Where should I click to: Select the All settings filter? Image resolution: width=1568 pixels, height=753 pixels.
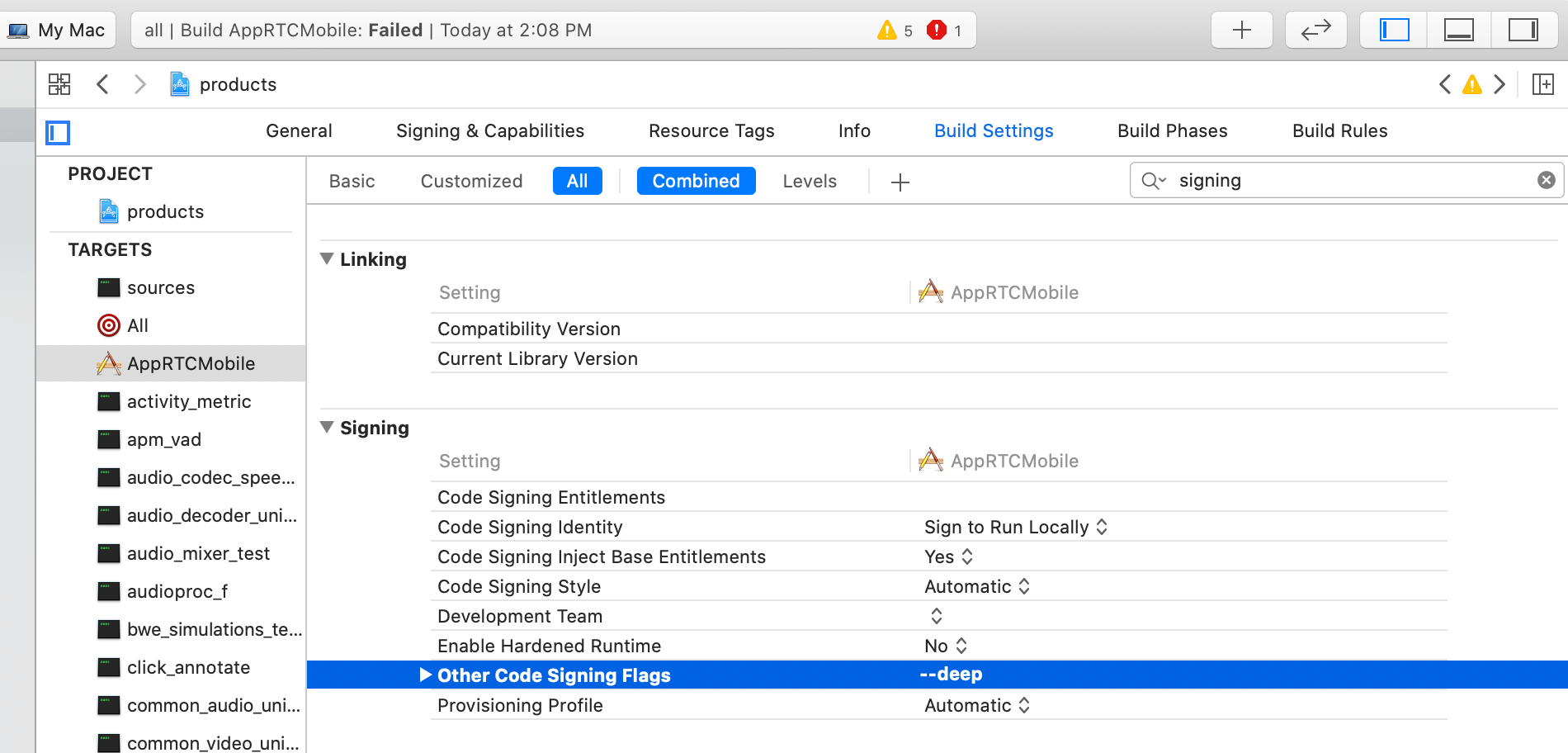pyautogui.click(x=578, y=181)
